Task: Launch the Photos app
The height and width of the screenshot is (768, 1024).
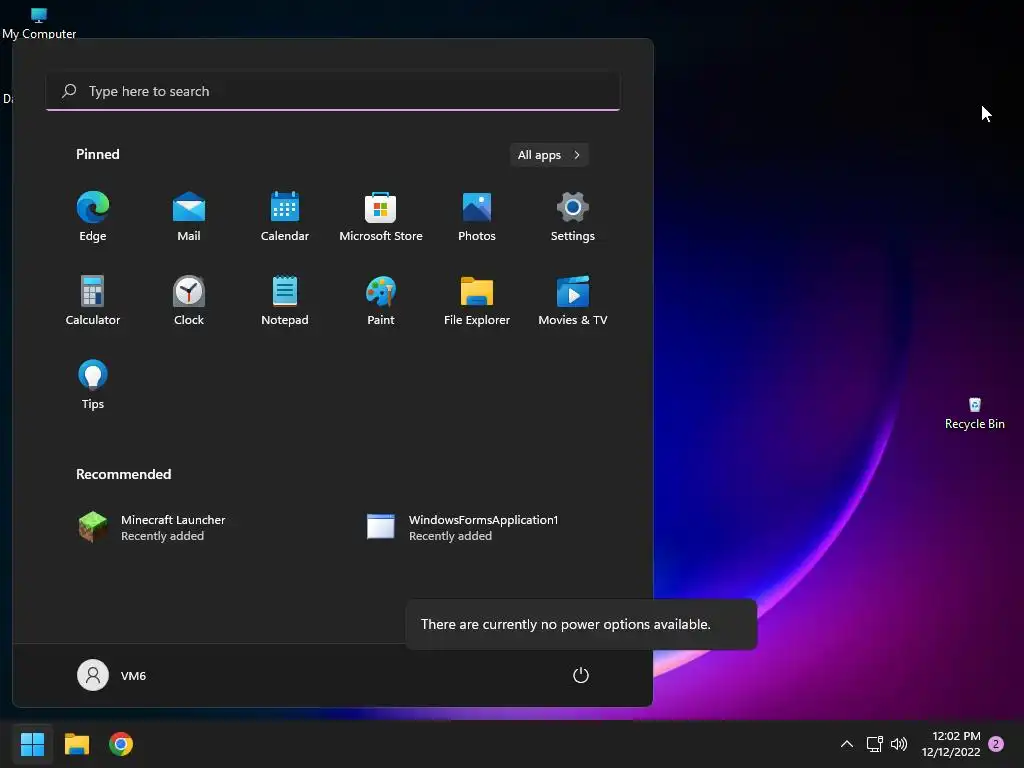Action: point(477,216)
